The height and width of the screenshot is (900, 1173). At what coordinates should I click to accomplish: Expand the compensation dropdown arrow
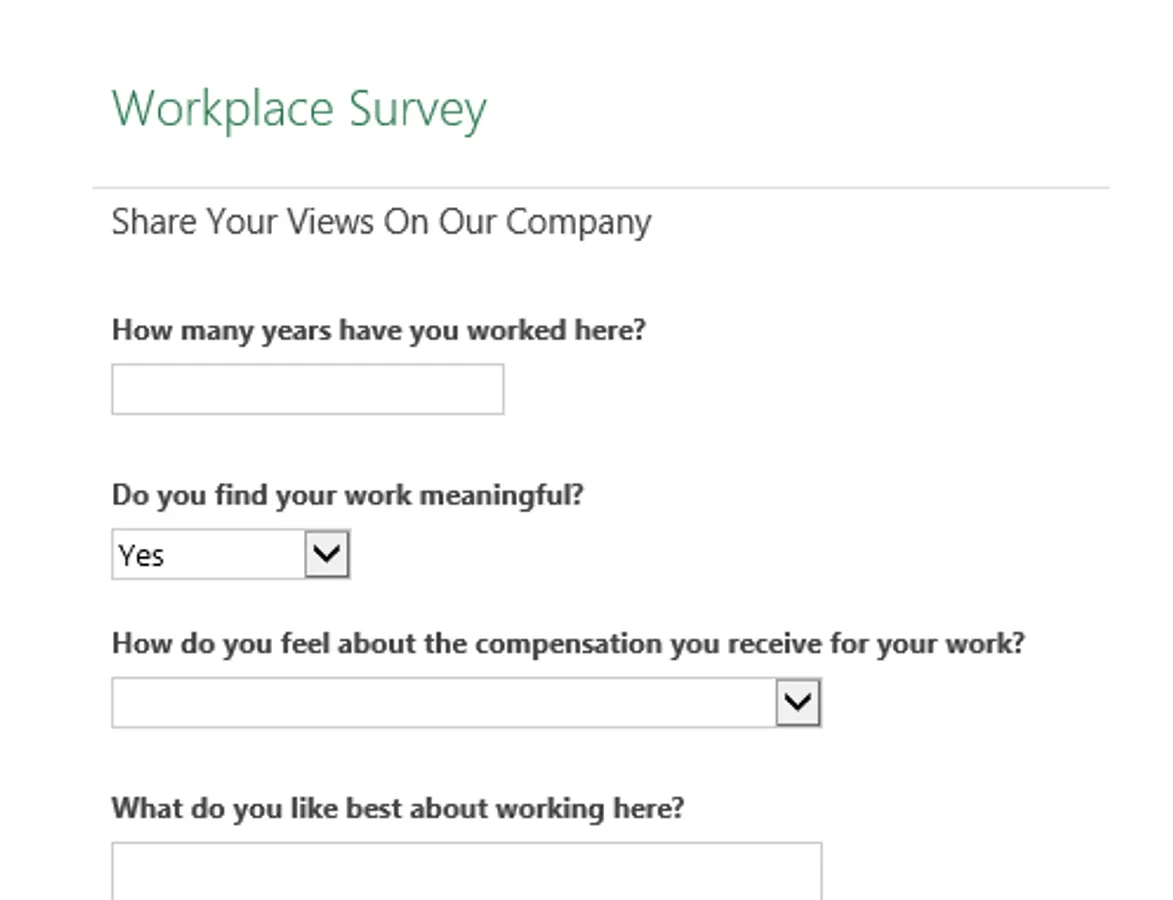[798, 703]
